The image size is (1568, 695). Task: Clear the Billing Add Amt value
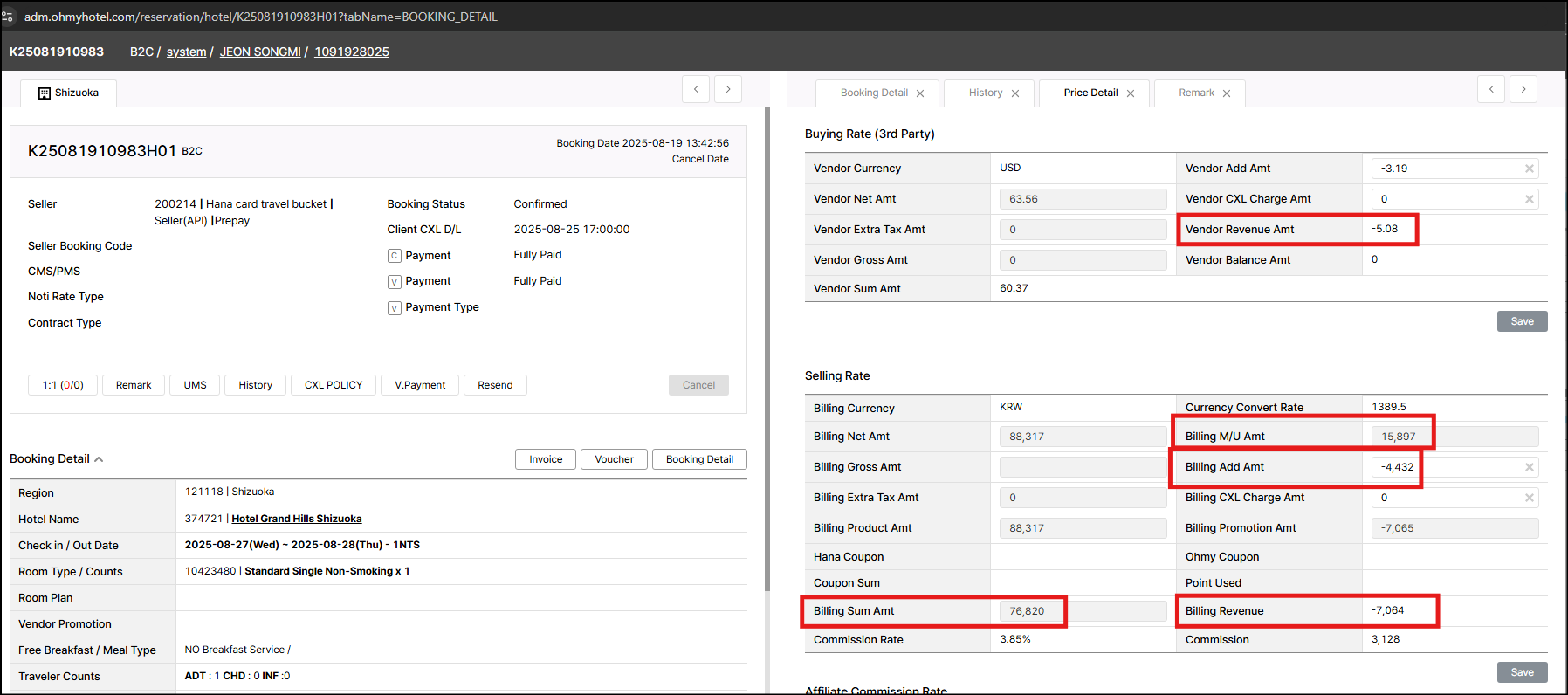tap(1529, 467)
